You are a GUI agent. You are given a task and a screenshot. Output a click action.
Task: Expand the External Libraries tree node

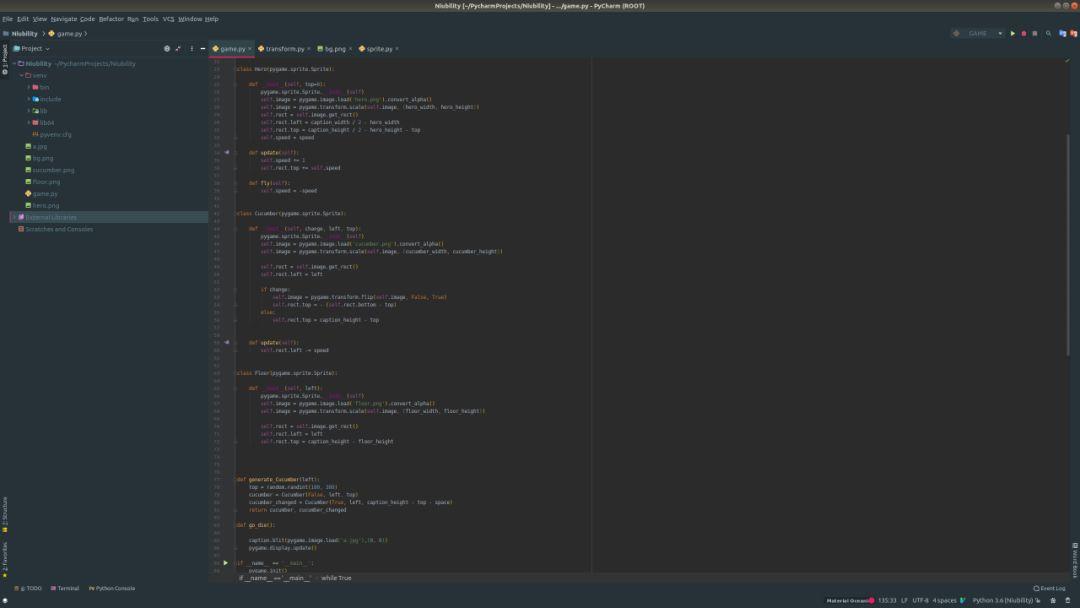point(14,217)
